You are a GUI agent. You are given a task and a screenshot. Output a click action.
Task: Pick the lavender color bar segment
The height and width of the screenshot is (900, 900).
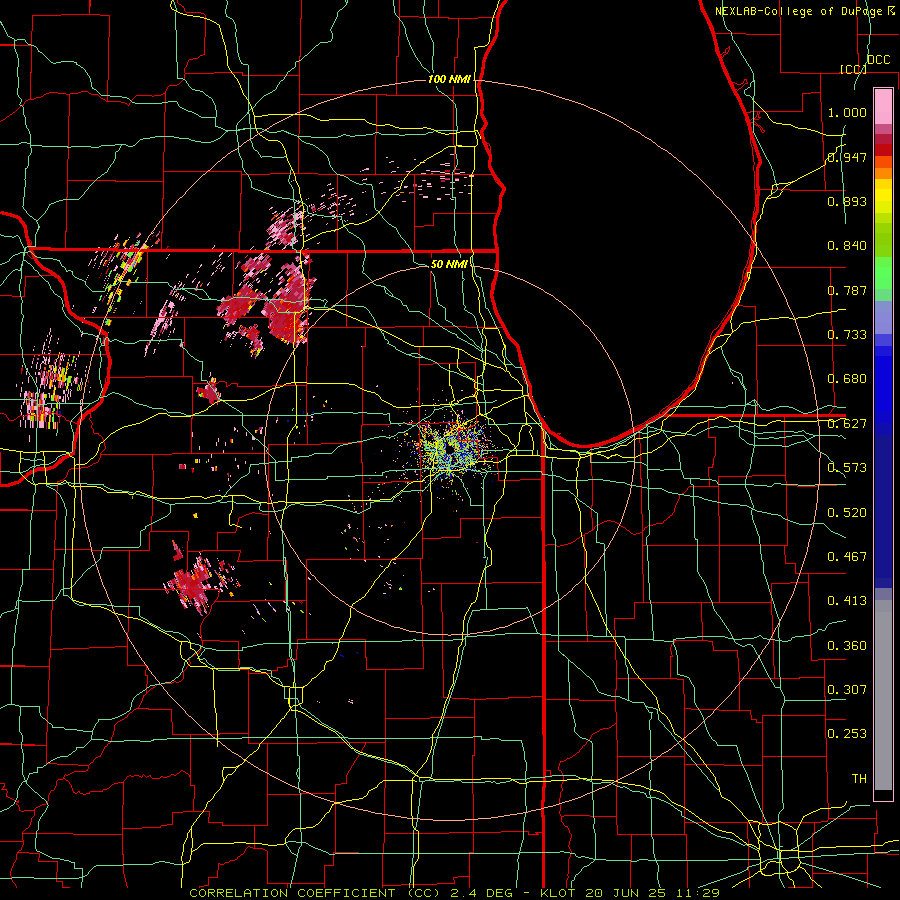click(x=883, y=317)
